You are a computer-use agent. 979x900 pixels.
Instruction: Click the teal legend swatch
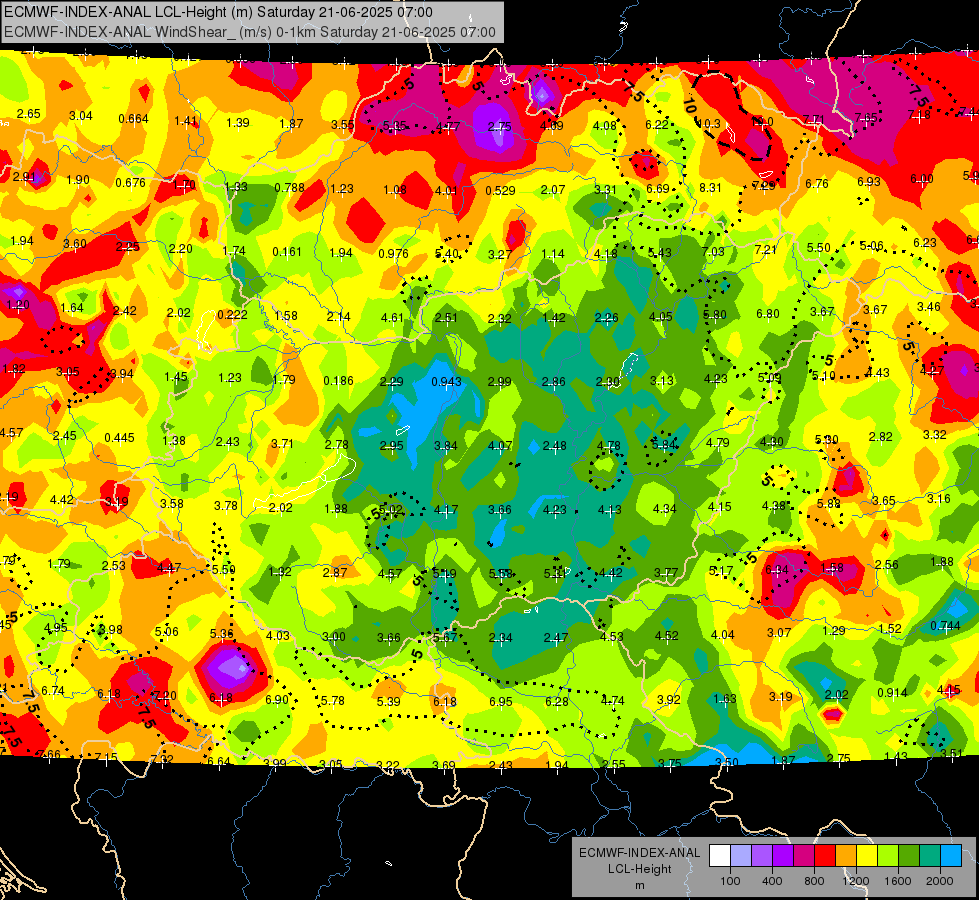click(930, 855)
